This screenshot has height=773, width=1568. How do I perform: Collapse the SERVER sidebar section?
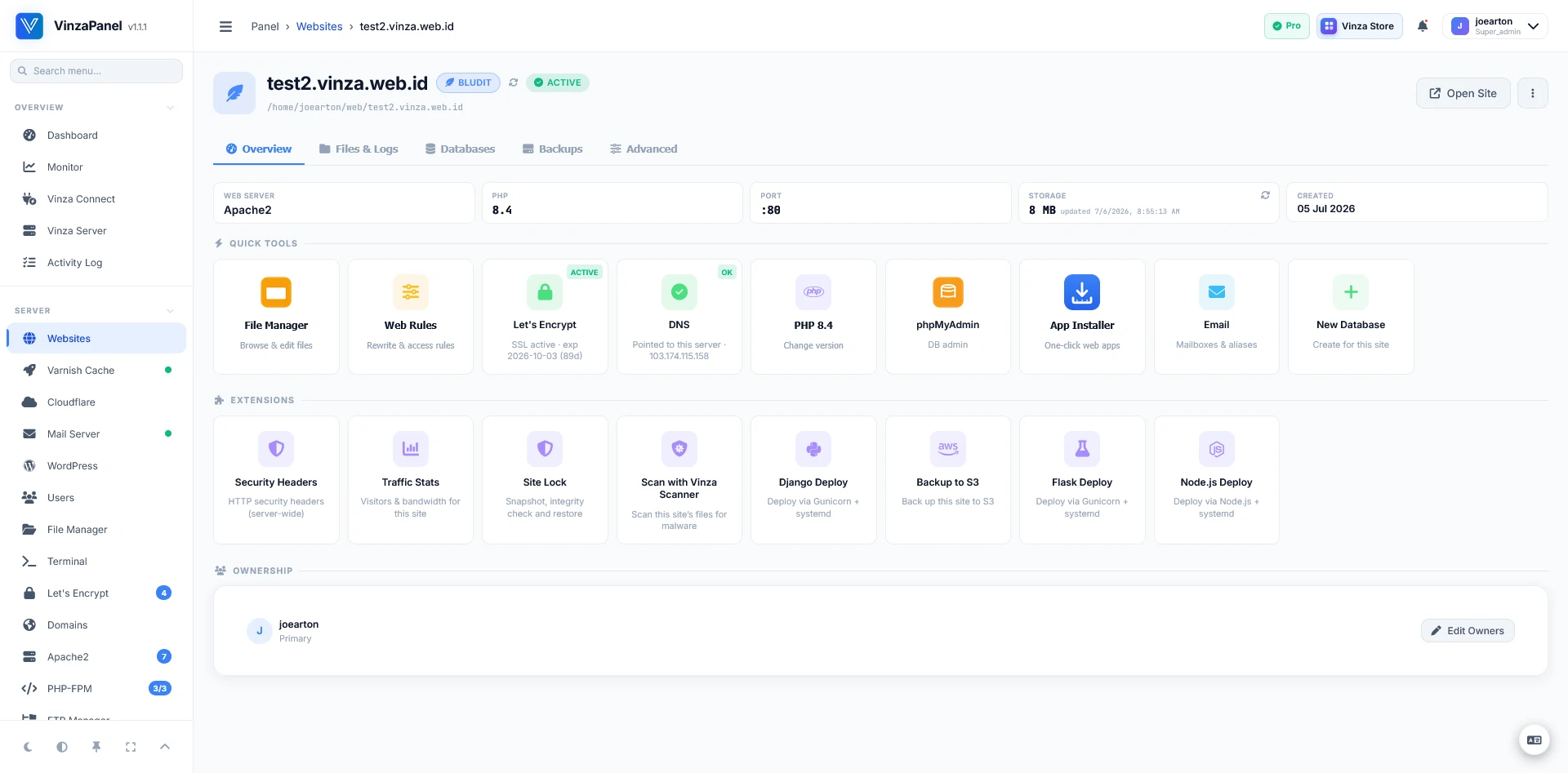click(171, 311)
